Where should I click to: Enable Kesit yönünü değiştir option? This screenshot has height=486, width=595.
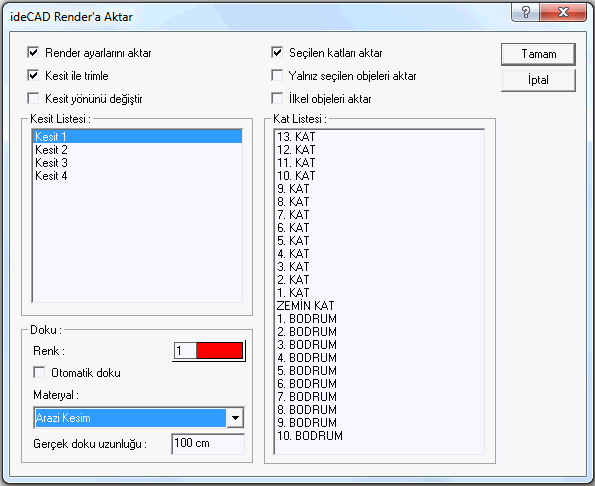click(x=33, y=99)
